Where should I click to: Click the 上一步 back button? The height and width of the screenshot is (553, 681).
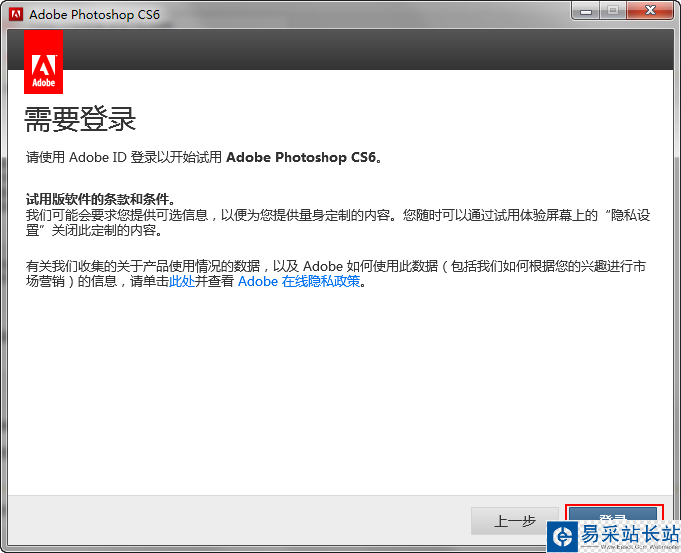[514, 520]
